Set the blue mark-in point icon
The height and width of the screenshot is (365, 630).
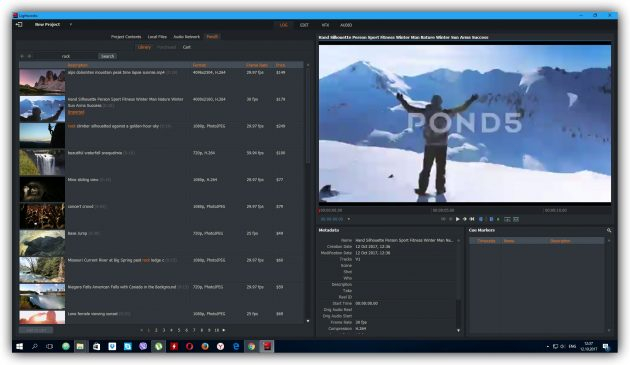coord(481,219)
